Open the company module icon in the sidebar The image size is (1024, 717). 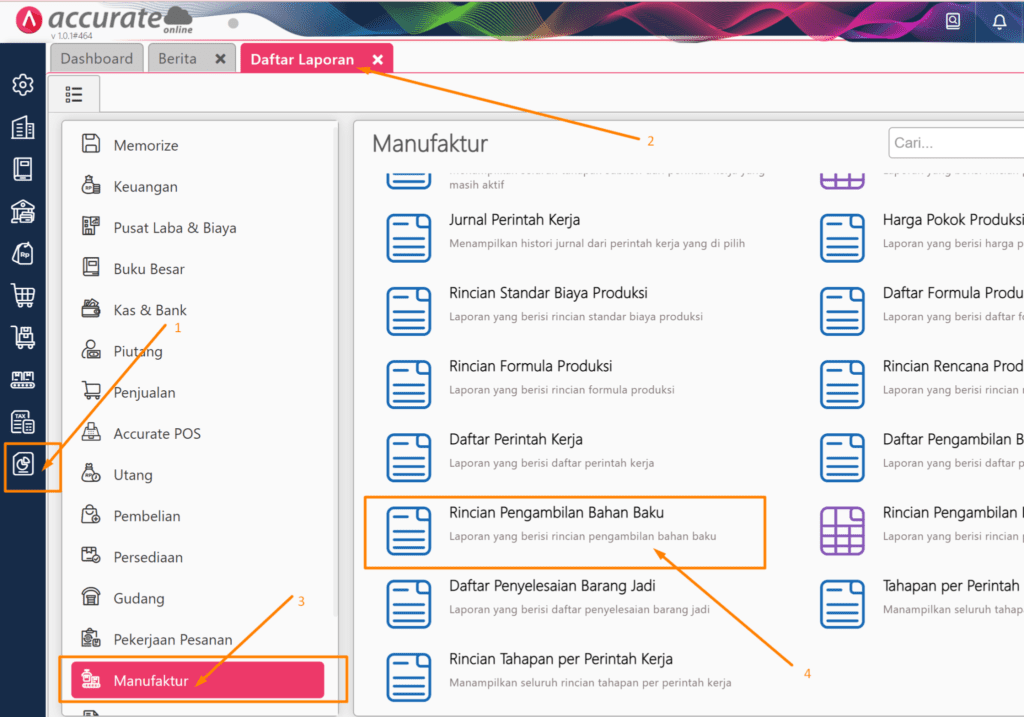tap(22, 128)
